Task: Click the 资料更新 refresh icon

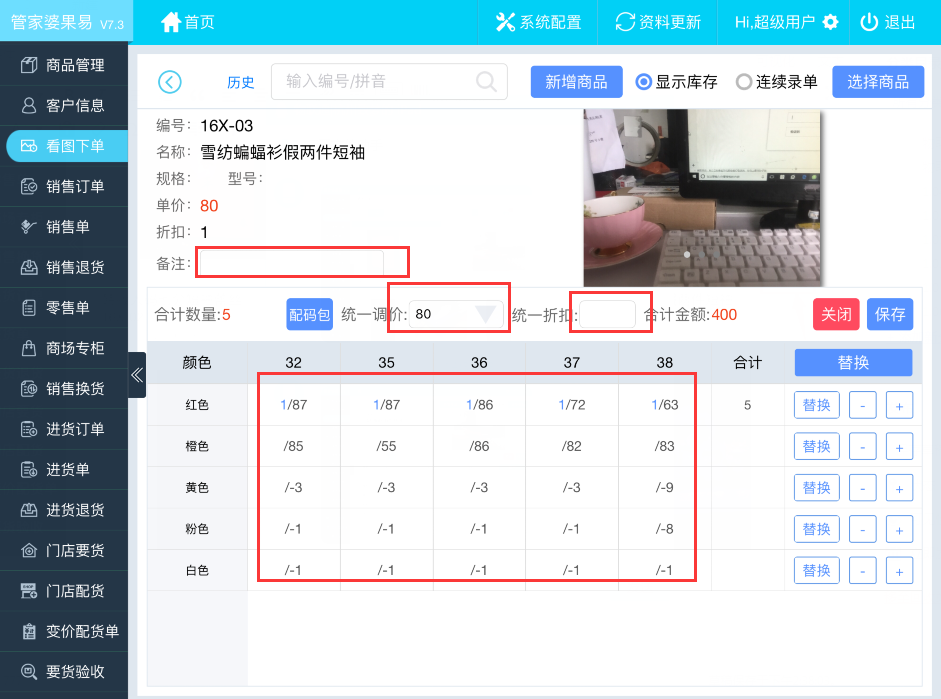Action: tap(625, 22)
